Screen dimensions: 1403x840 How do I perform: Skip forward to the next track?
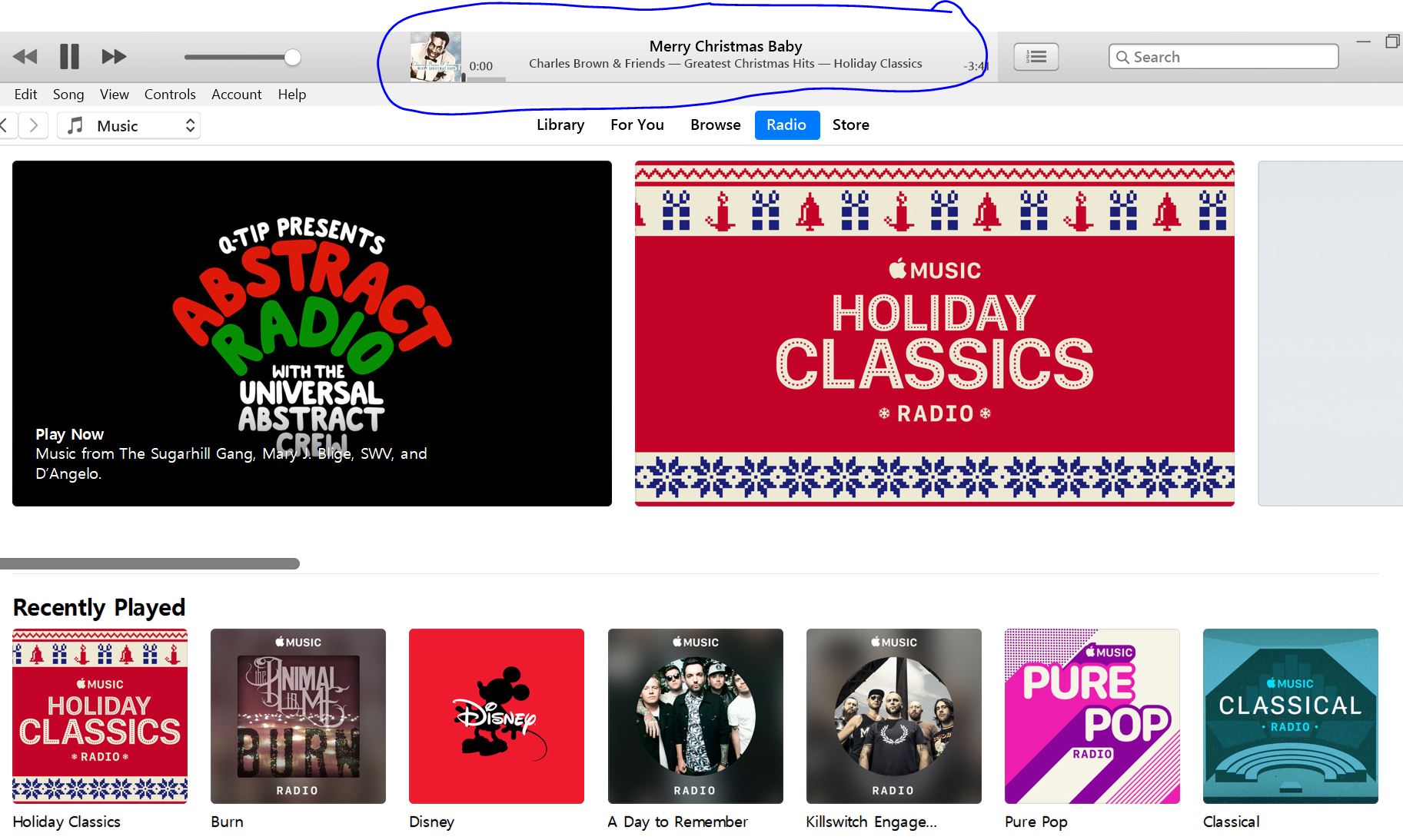coord(114,56)
